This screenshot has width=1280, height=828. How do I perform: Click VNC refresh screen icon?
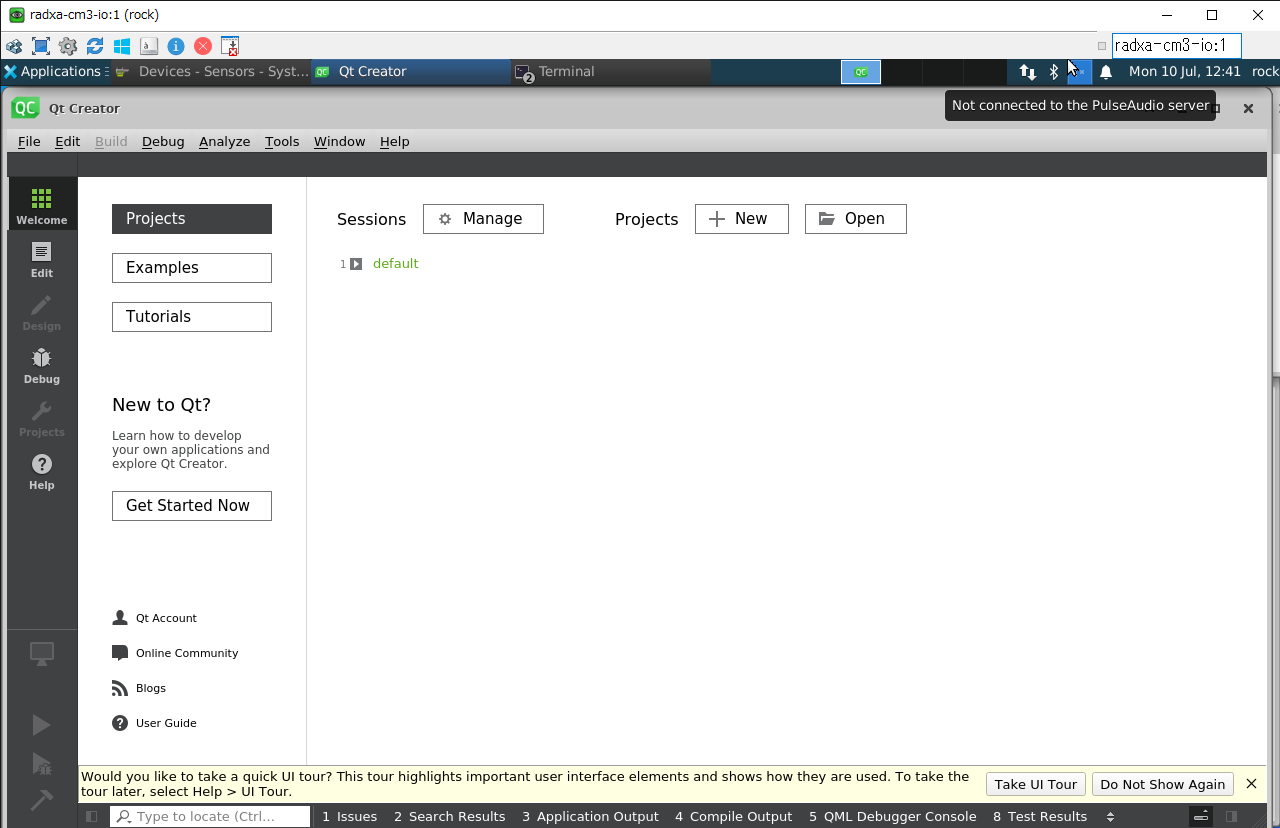pyautogui.click(x=95, y=46)
